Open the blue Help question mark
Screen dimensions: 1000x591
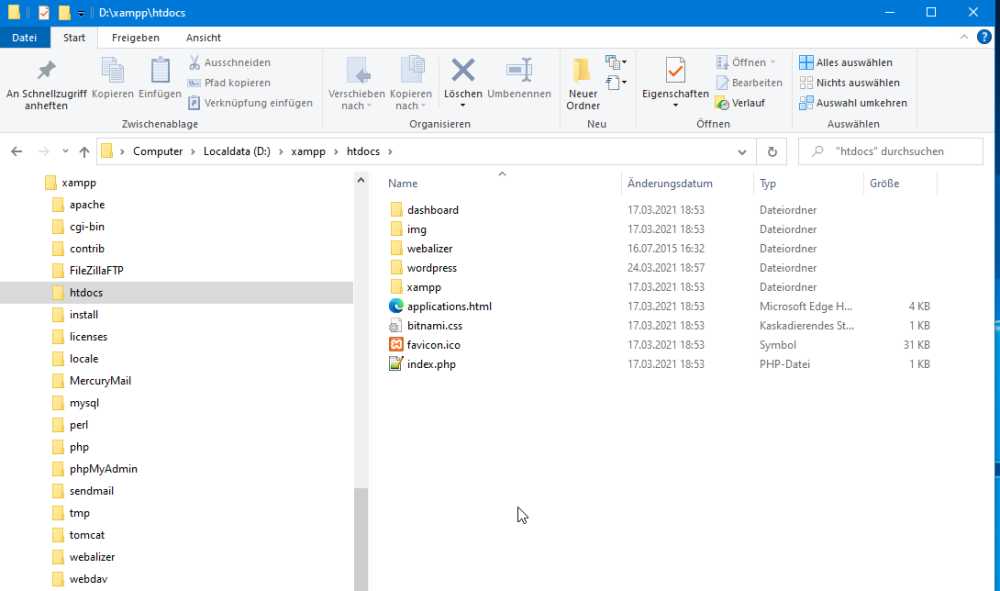(x=984, y=37)
